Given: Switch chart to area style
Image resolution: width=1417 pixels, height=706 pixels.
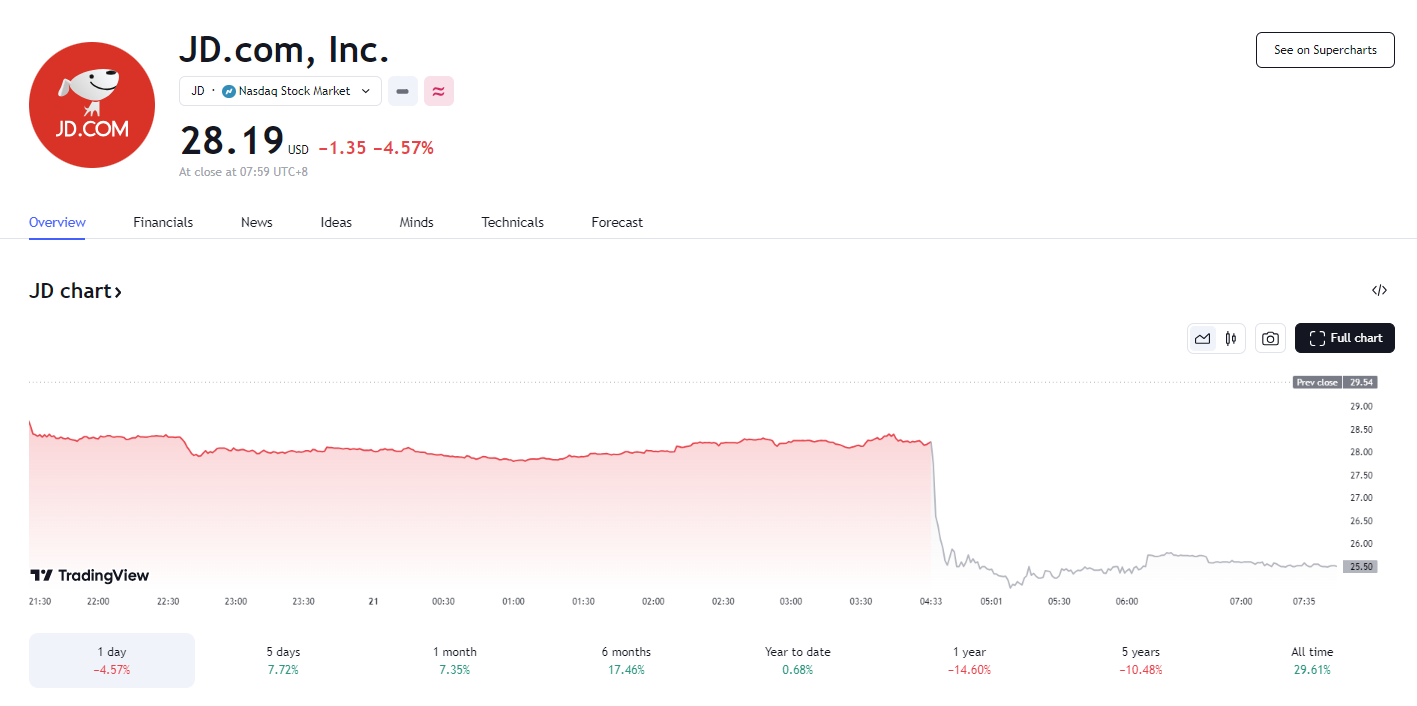Looking at the screenshot, I should coord(1202,339).
